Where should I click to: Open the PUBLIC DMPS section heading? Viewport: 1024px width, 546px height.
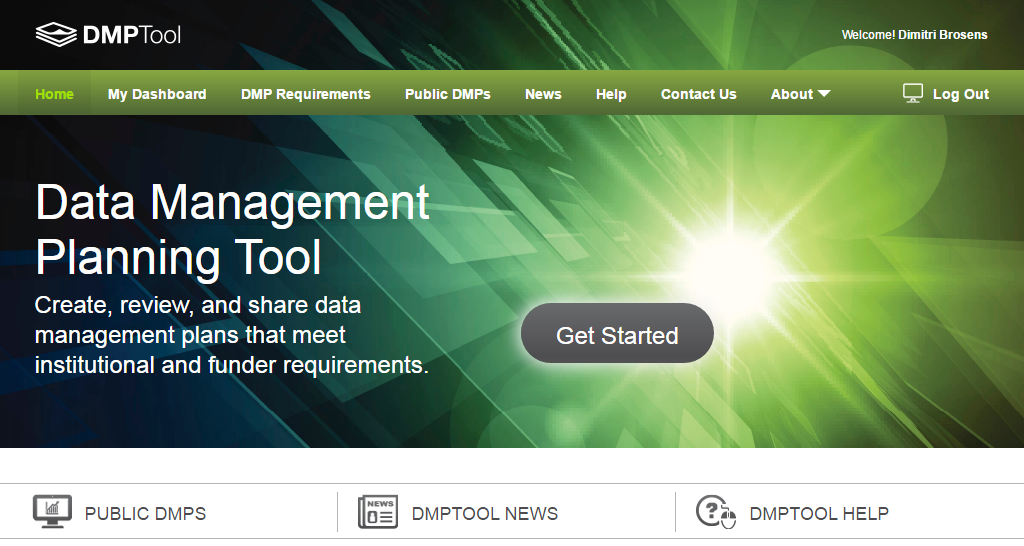(145, 514)
